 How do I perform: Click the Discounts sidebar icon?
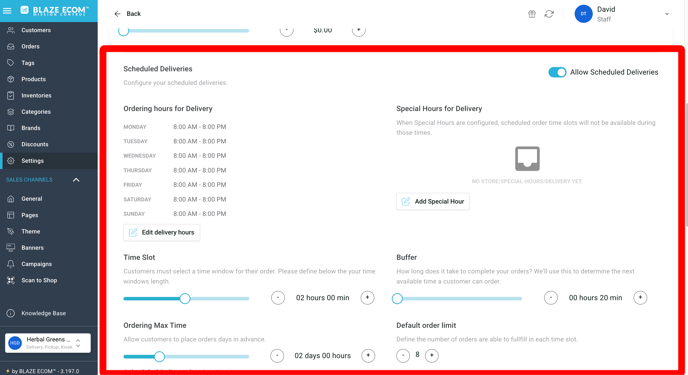coord(11,144)
